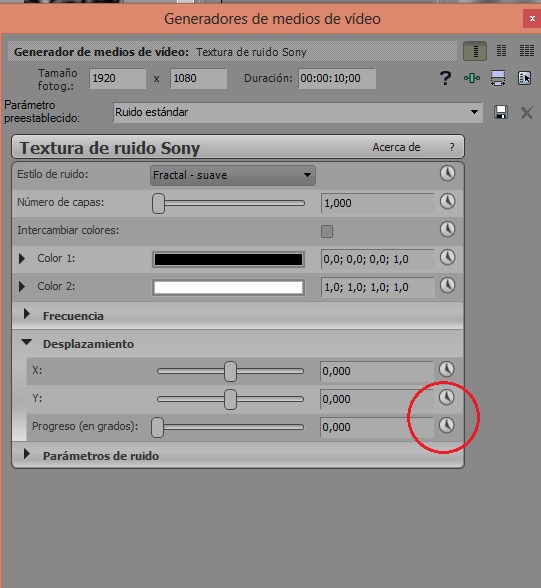Click the Acerca de button
The image size is (541, 588).
396,147
